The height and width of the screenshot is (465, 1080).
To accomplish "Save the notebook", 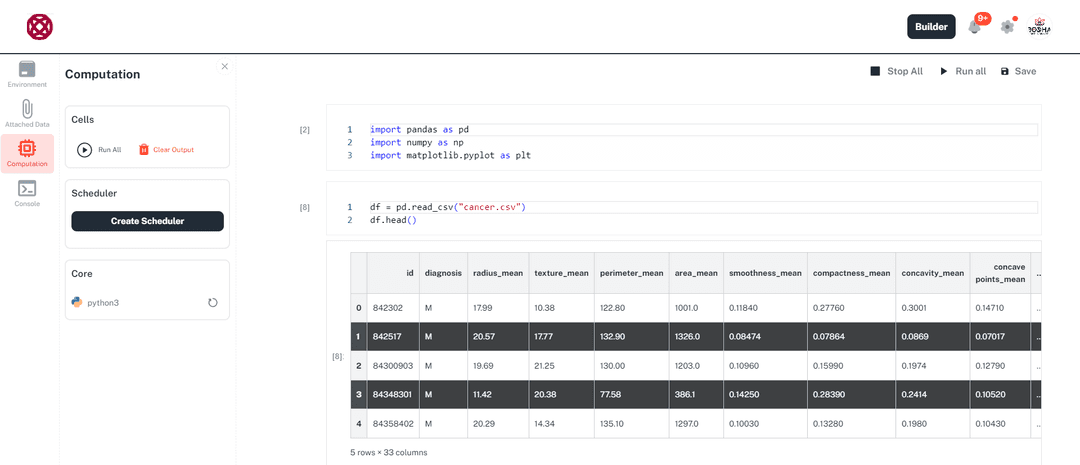I will (1018, 72).
